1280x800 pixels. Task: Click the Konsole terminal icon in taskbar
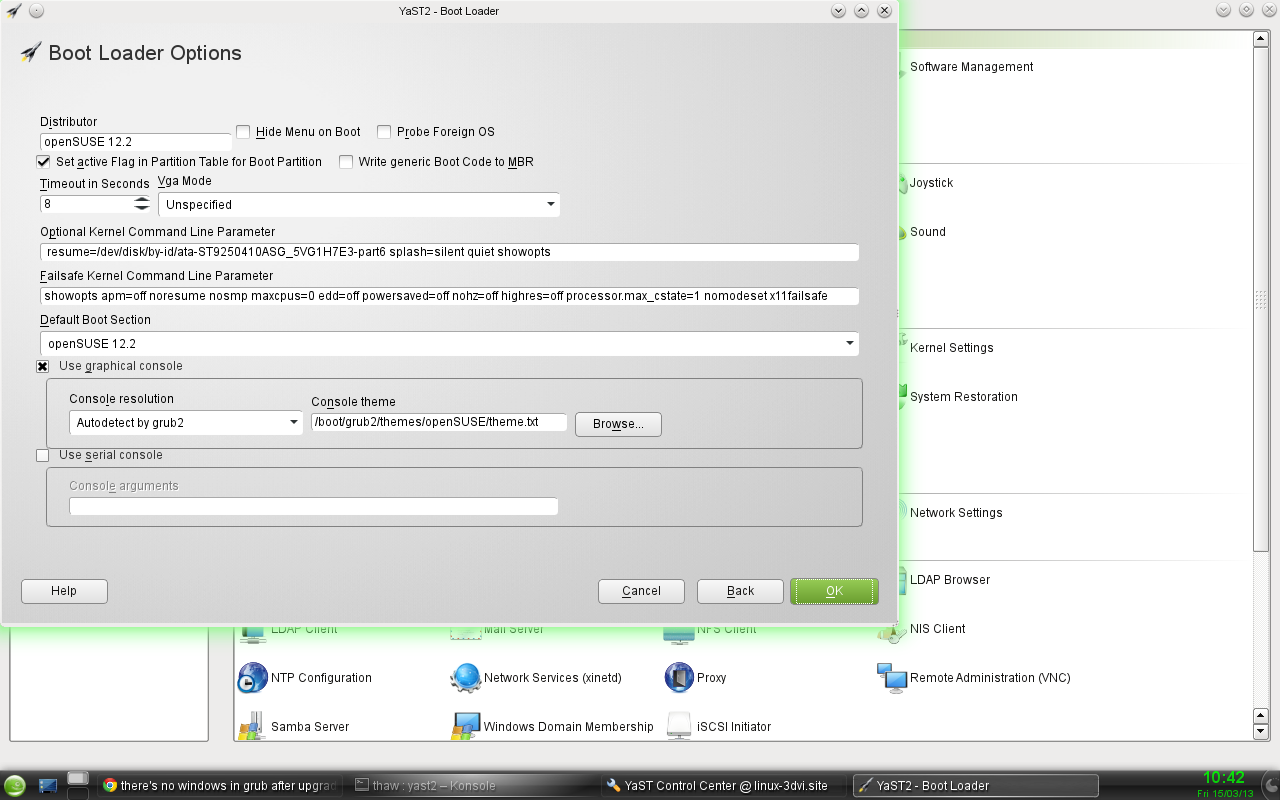click(x=363, y=786)
